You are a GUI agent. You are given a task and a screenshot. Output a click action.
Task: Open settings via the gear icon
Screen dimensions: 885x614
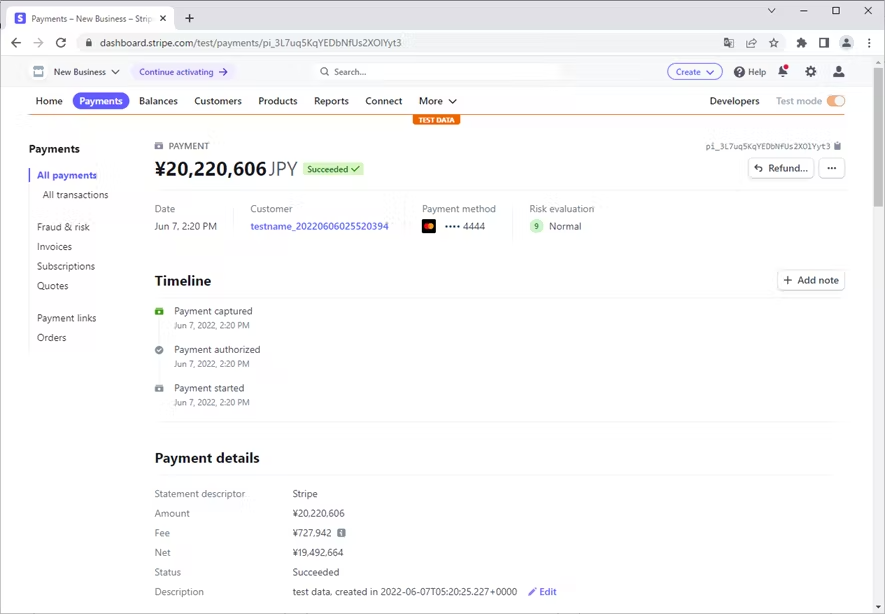click(x=811, y=72)
